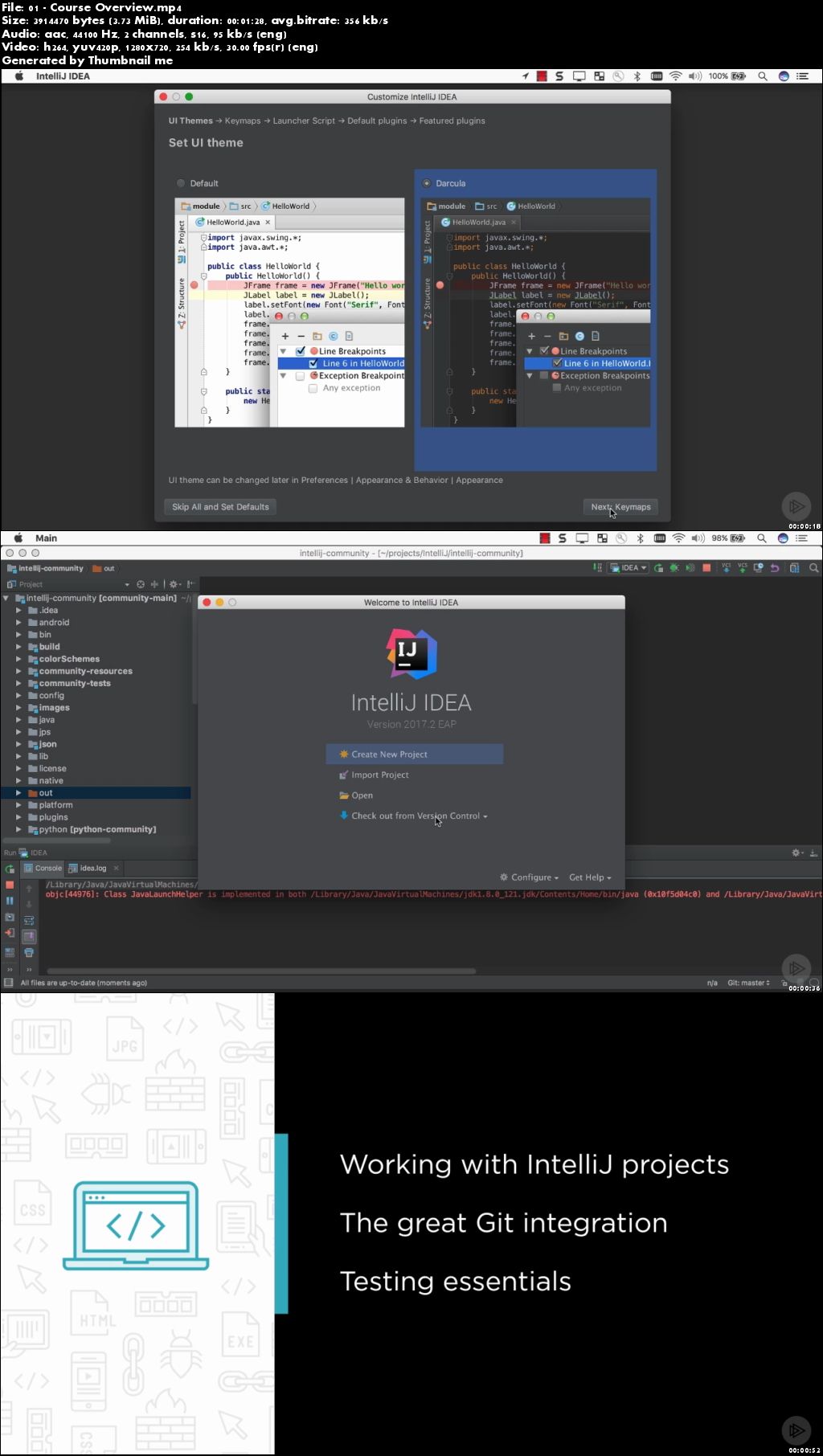Image resolution: width=823 pixels, height=1456 pixels.
Task: Click Scroll from Source icon in Project panel
Action: [141, 584]
